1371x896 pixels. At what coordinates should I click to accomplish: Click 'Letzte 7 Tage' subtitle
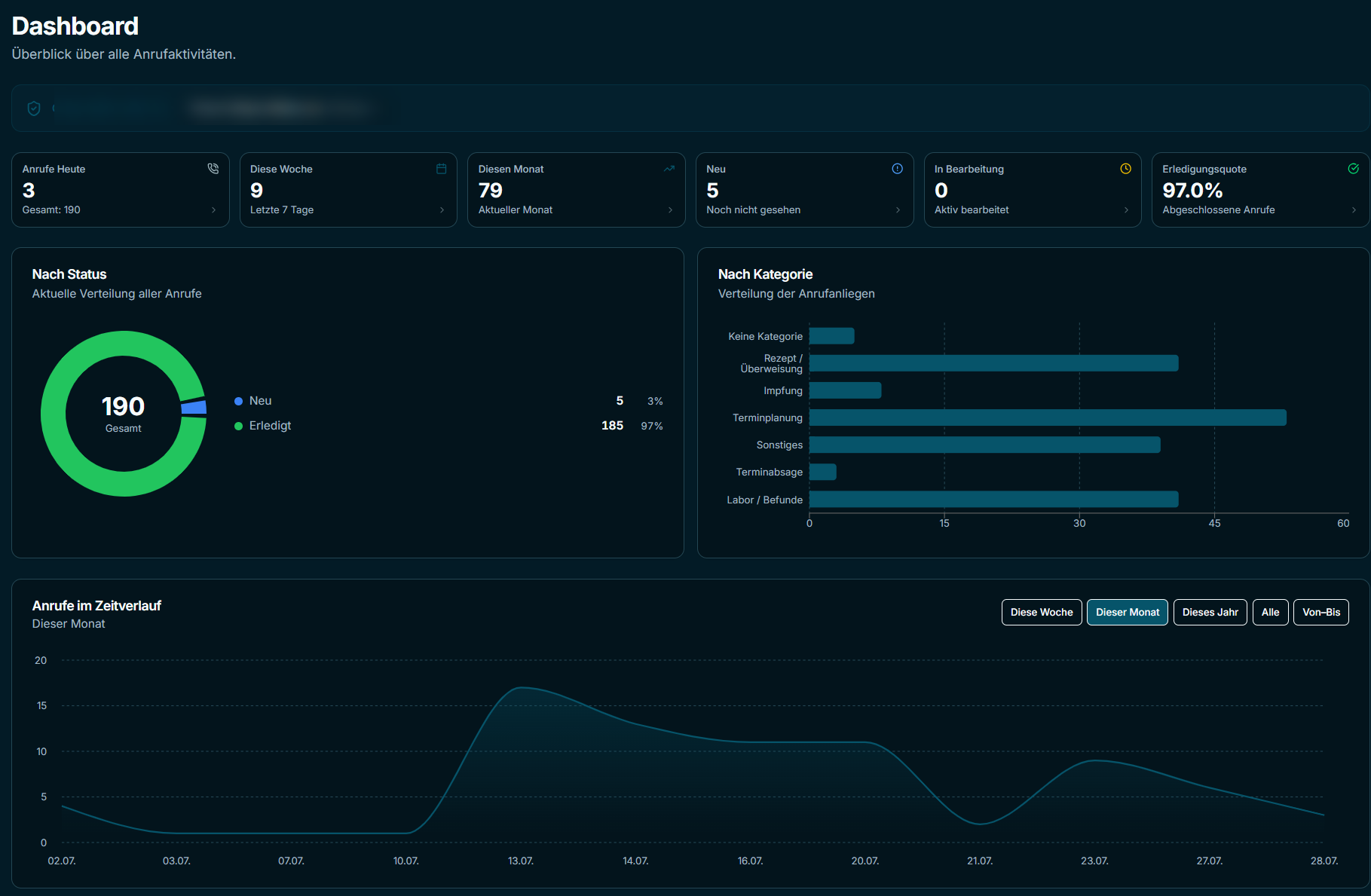click(282, 210)
